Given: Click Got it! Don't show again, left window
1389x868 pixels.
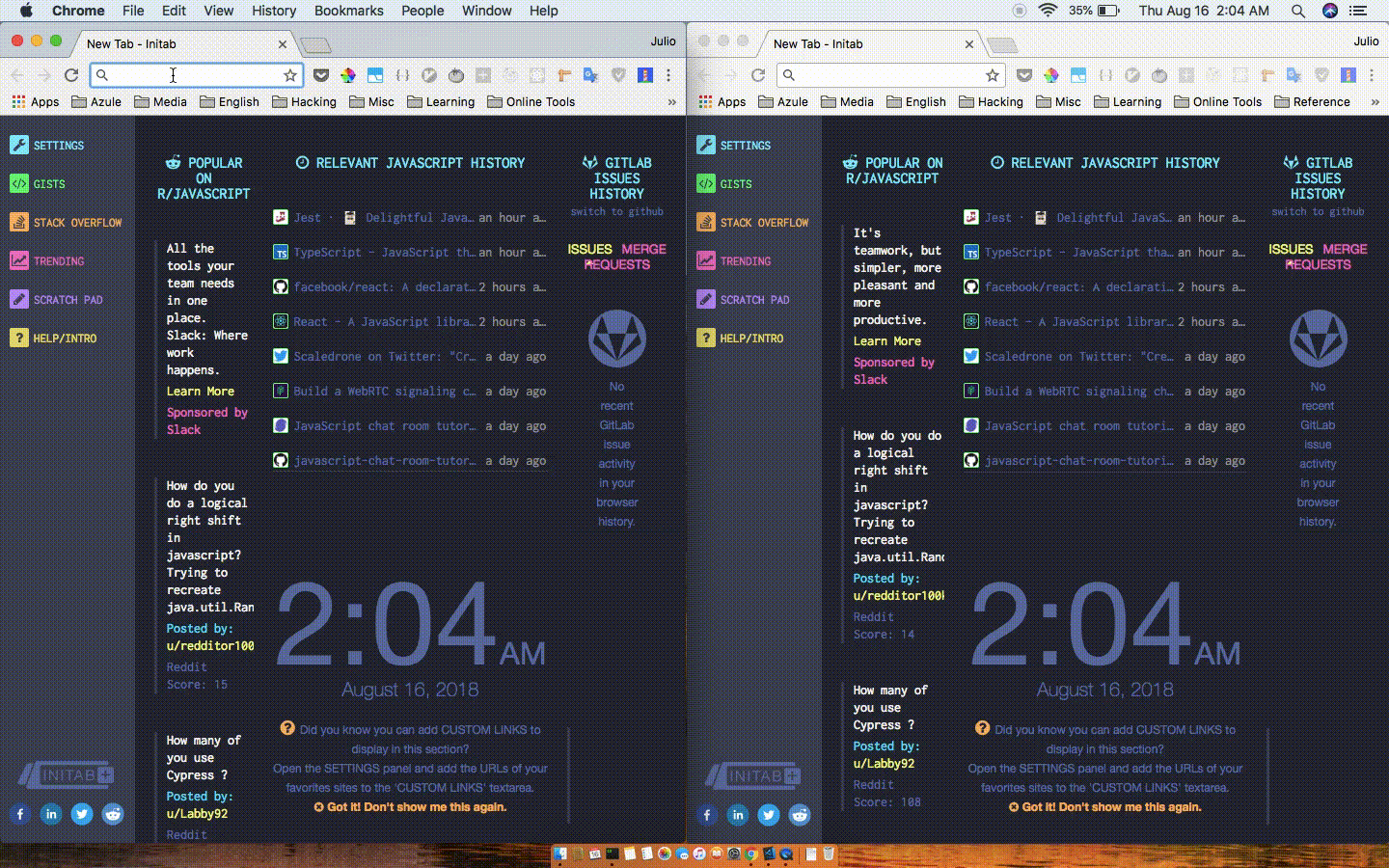Looking at the screenshot, I should (410, 807).
